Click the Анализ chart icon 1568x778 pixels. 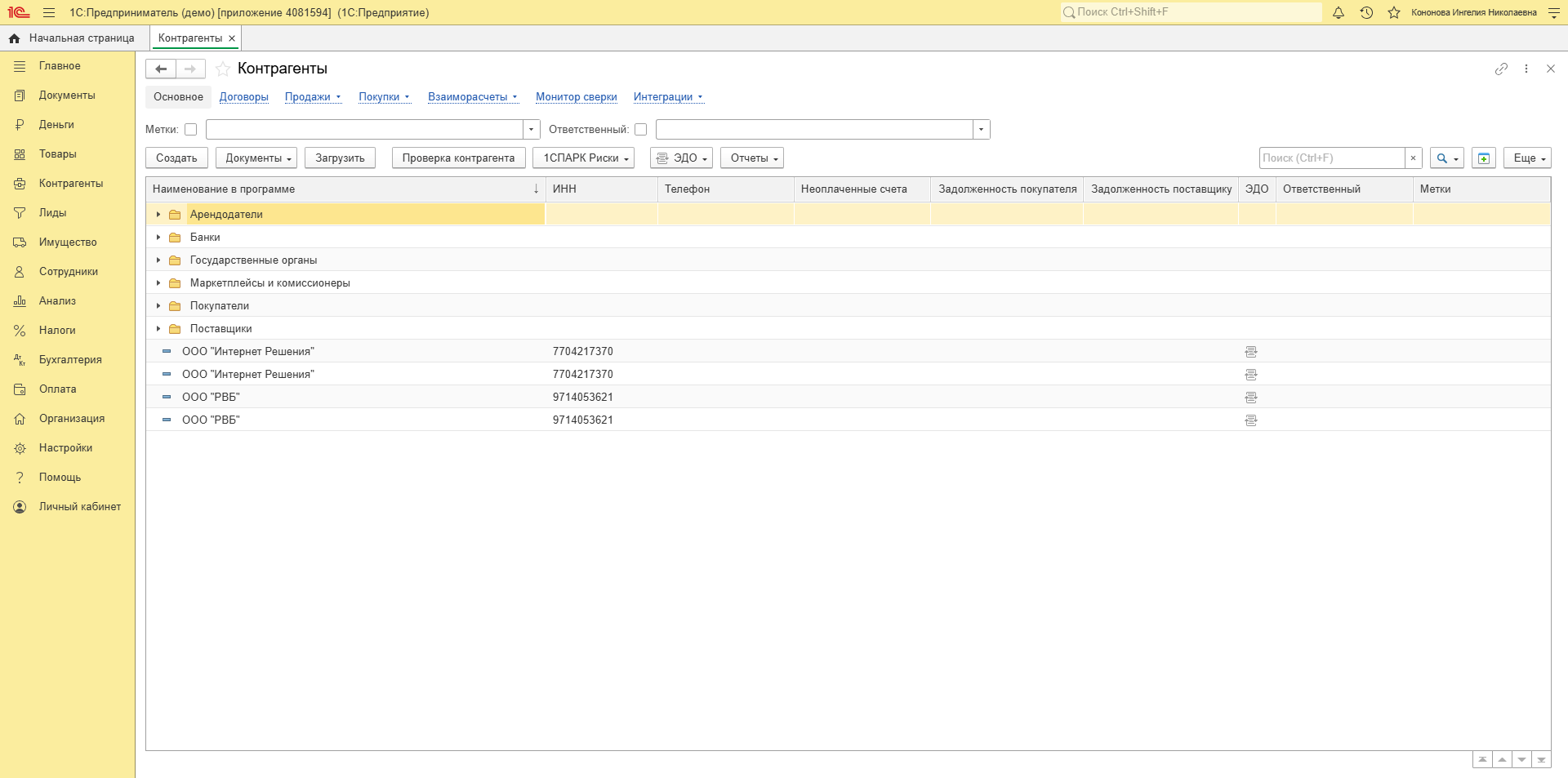[x=20, y=301]
